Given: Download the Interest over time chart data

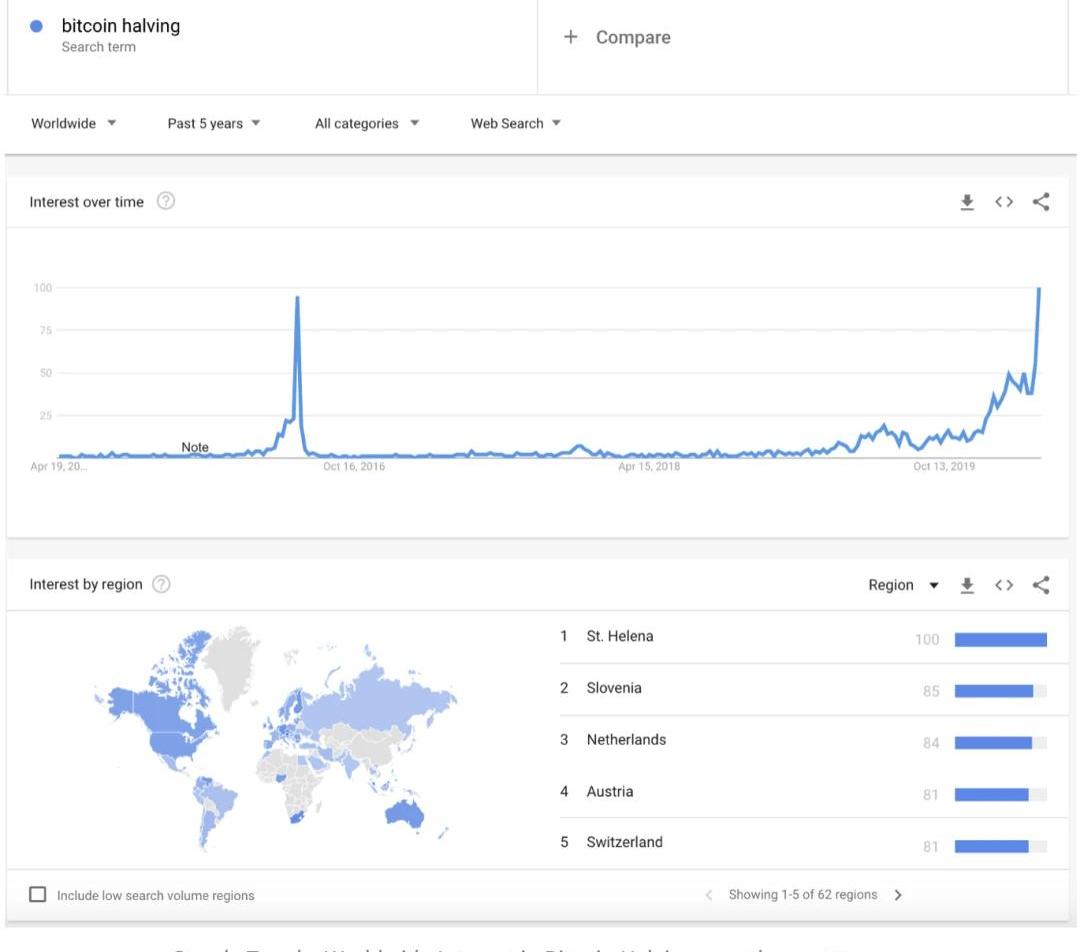Looking at the screenshot, I should click(x=967, y=202).
